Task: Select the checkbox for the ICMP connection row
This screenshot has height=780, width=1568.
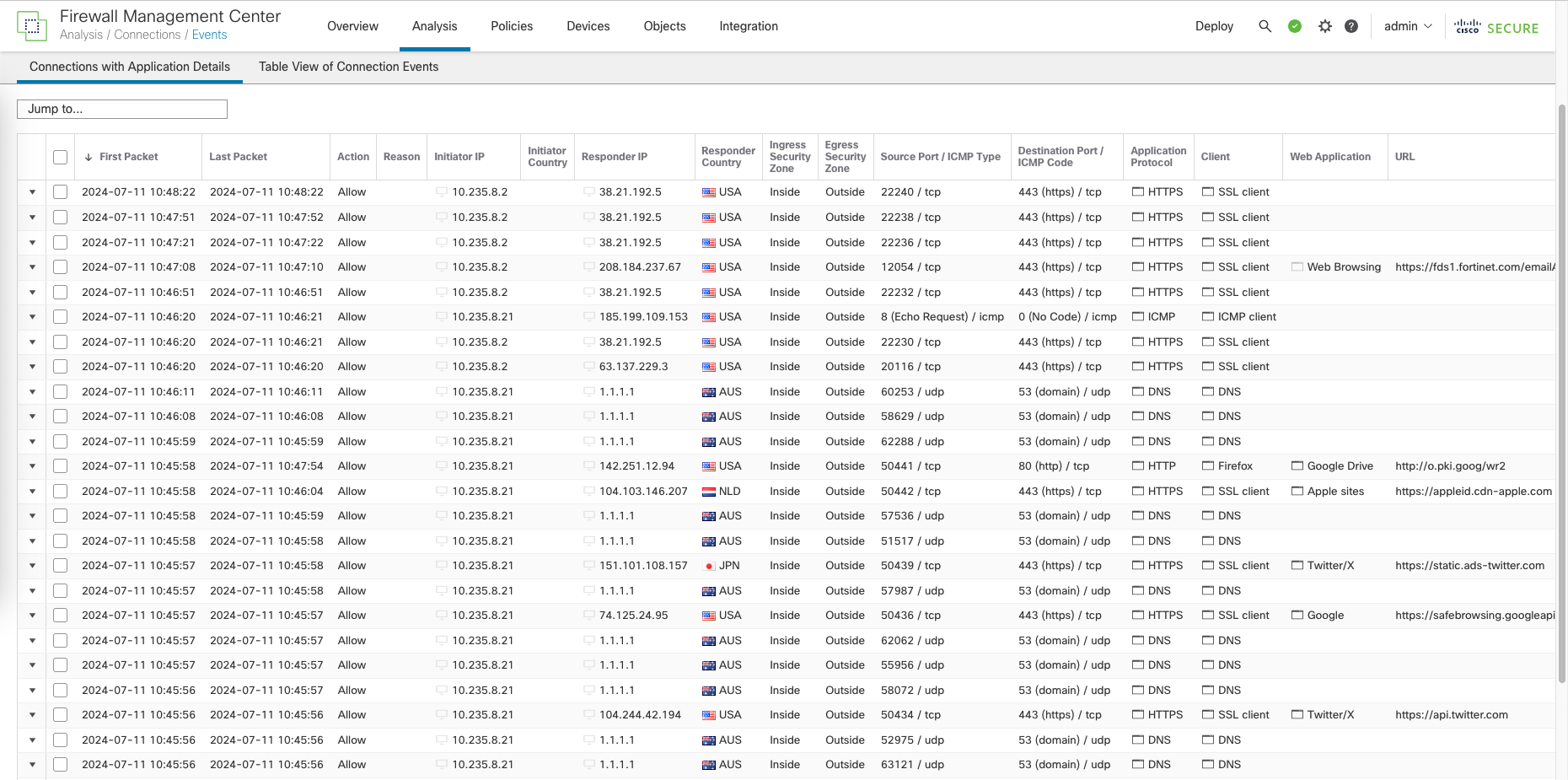Action: click(x=60, y=317)
